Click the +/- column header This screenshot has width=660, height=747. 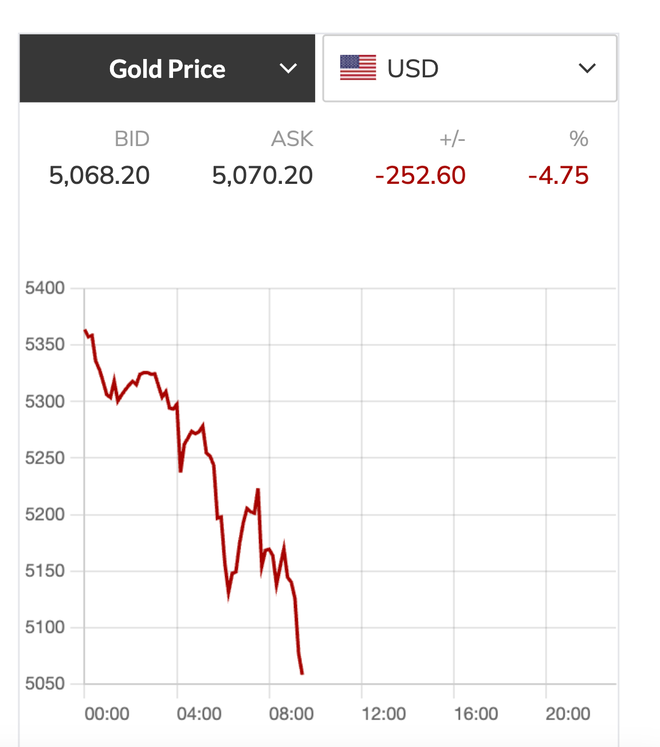(x=451, y=140)
